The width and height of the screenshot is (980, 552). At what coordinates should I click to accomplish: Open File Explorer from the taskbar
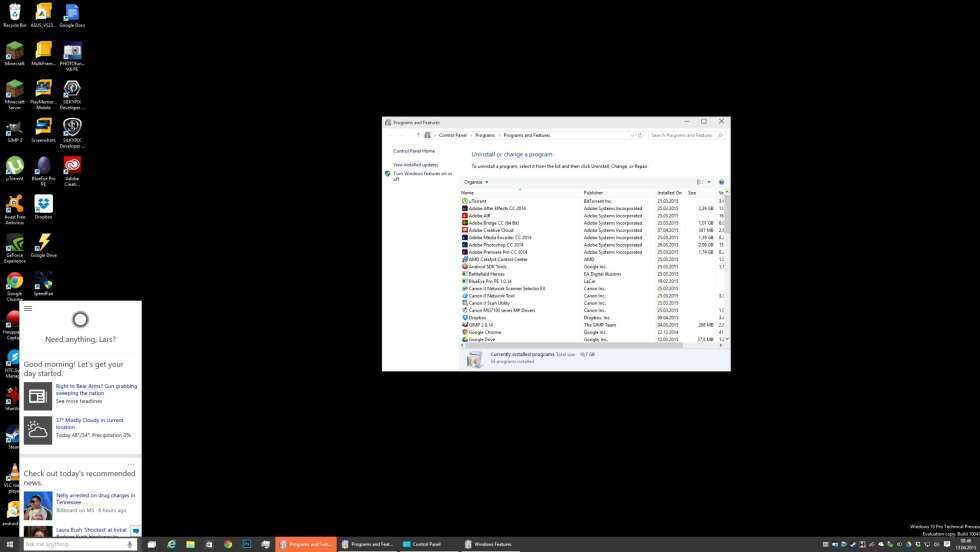190,544
